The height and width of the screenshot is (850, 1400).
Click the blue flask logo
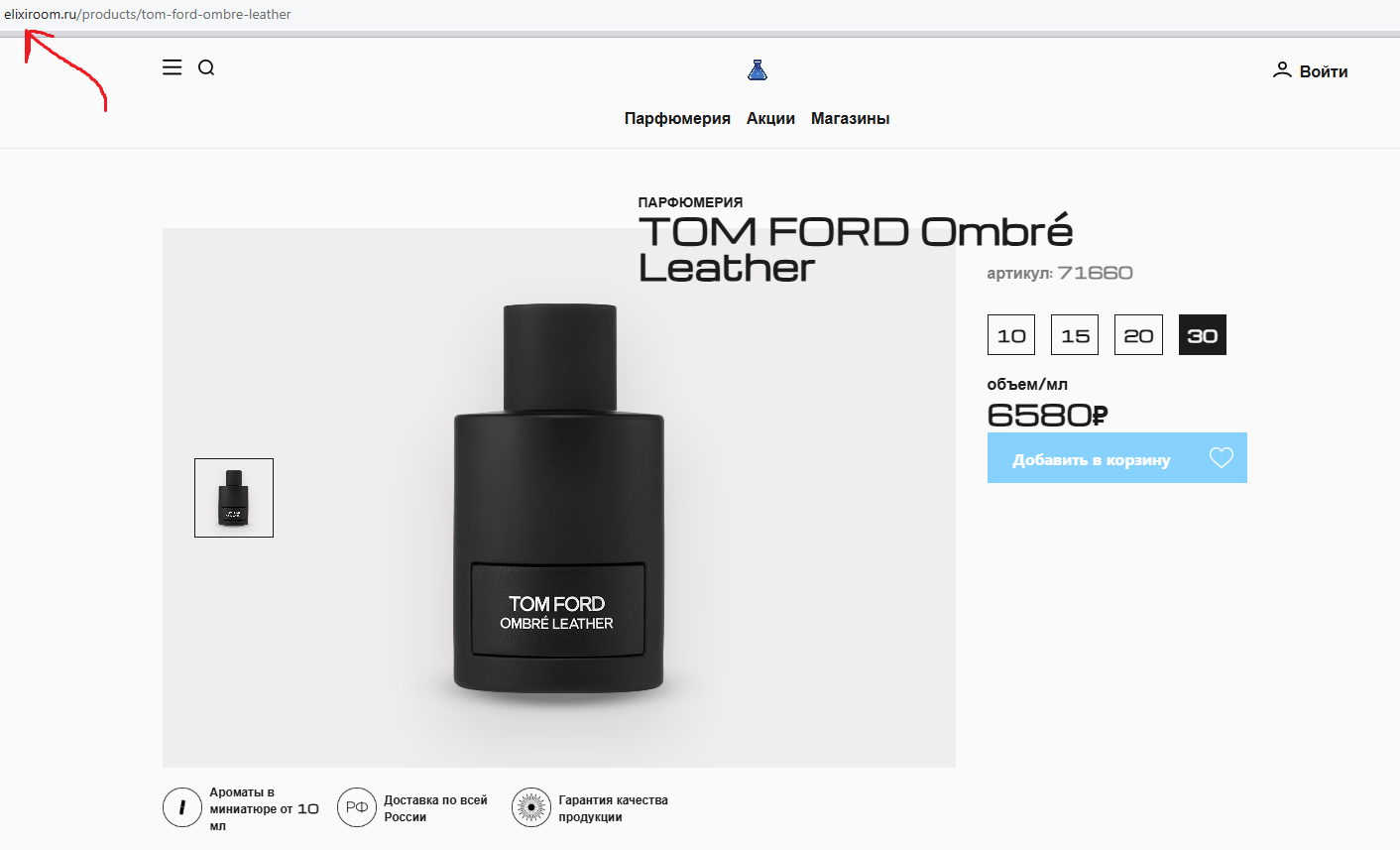tap(758, 69)
